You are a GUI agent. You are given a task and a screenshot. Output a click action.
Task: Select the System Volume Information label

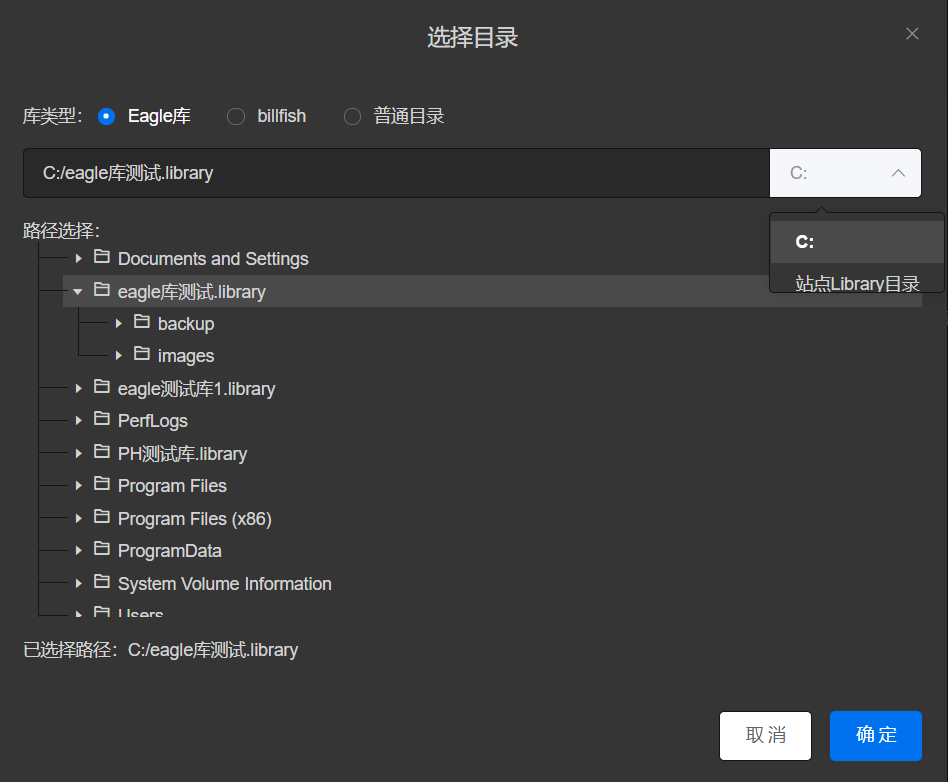point(224,584)
